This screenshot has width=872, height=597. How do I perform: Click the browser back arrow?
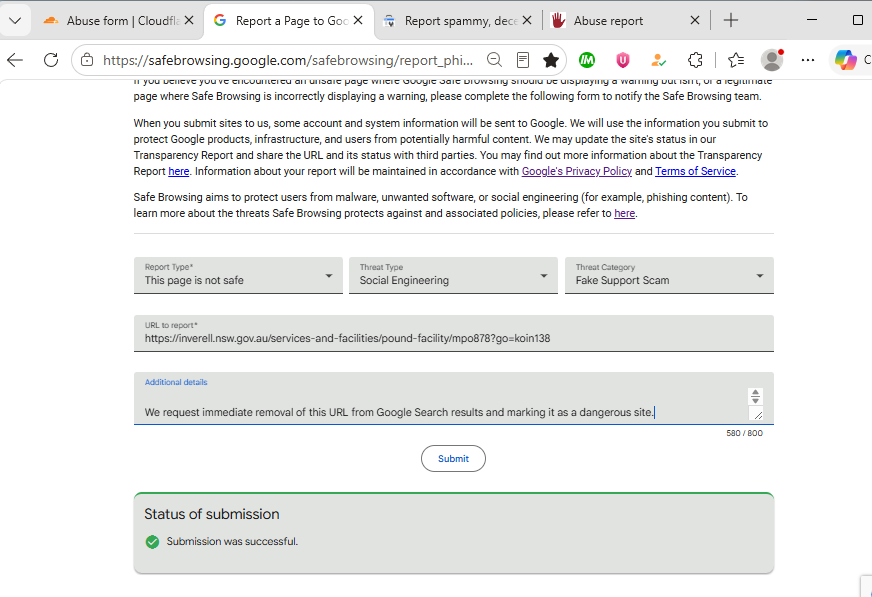pos(15,60)
